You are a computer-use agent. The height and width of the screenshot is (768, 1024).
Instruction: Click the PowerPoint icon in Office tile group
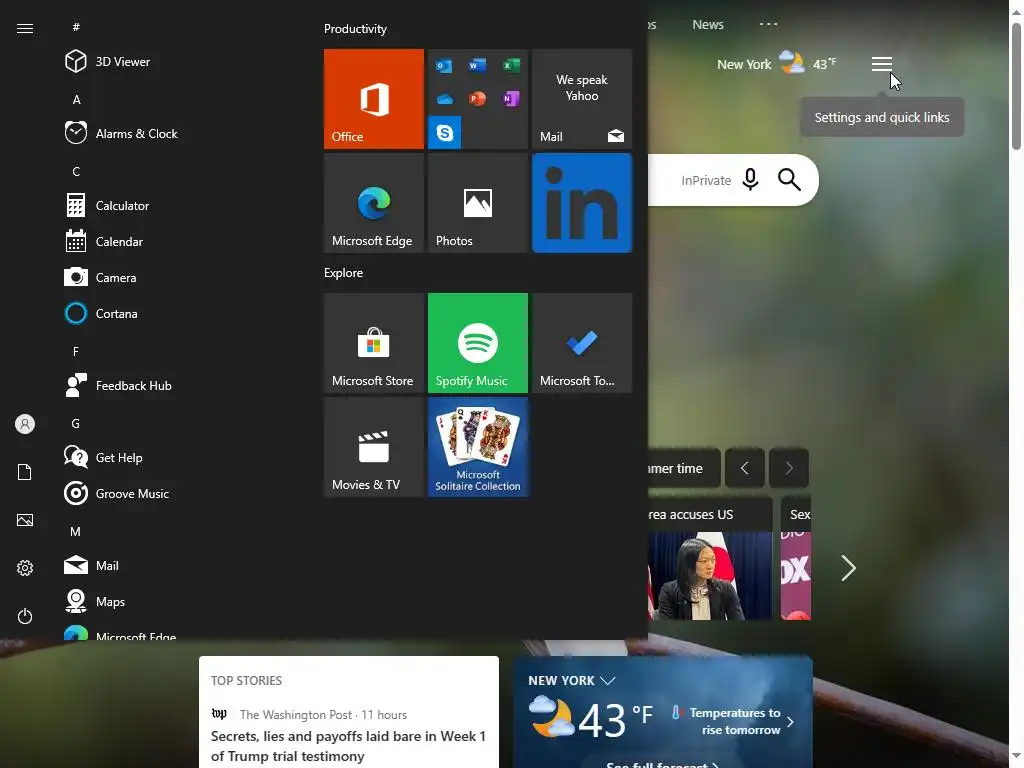point(477,99)
